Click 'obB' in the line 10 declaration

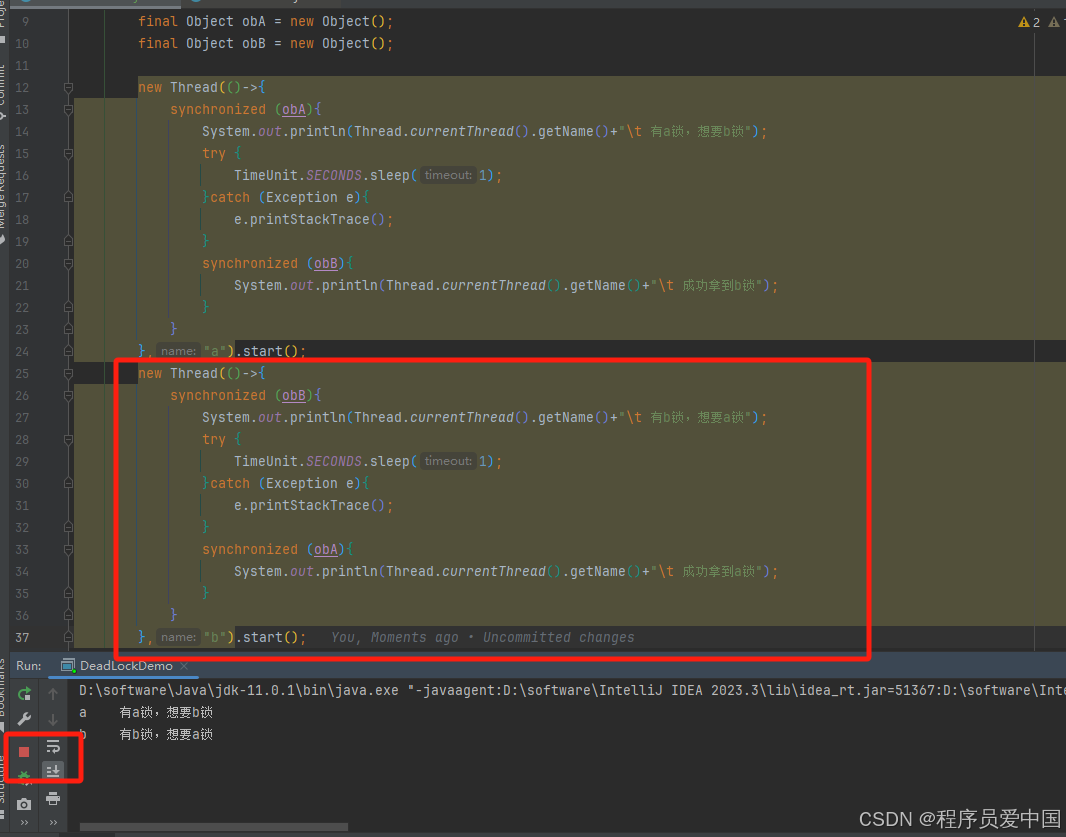click(x=254, y=44)
